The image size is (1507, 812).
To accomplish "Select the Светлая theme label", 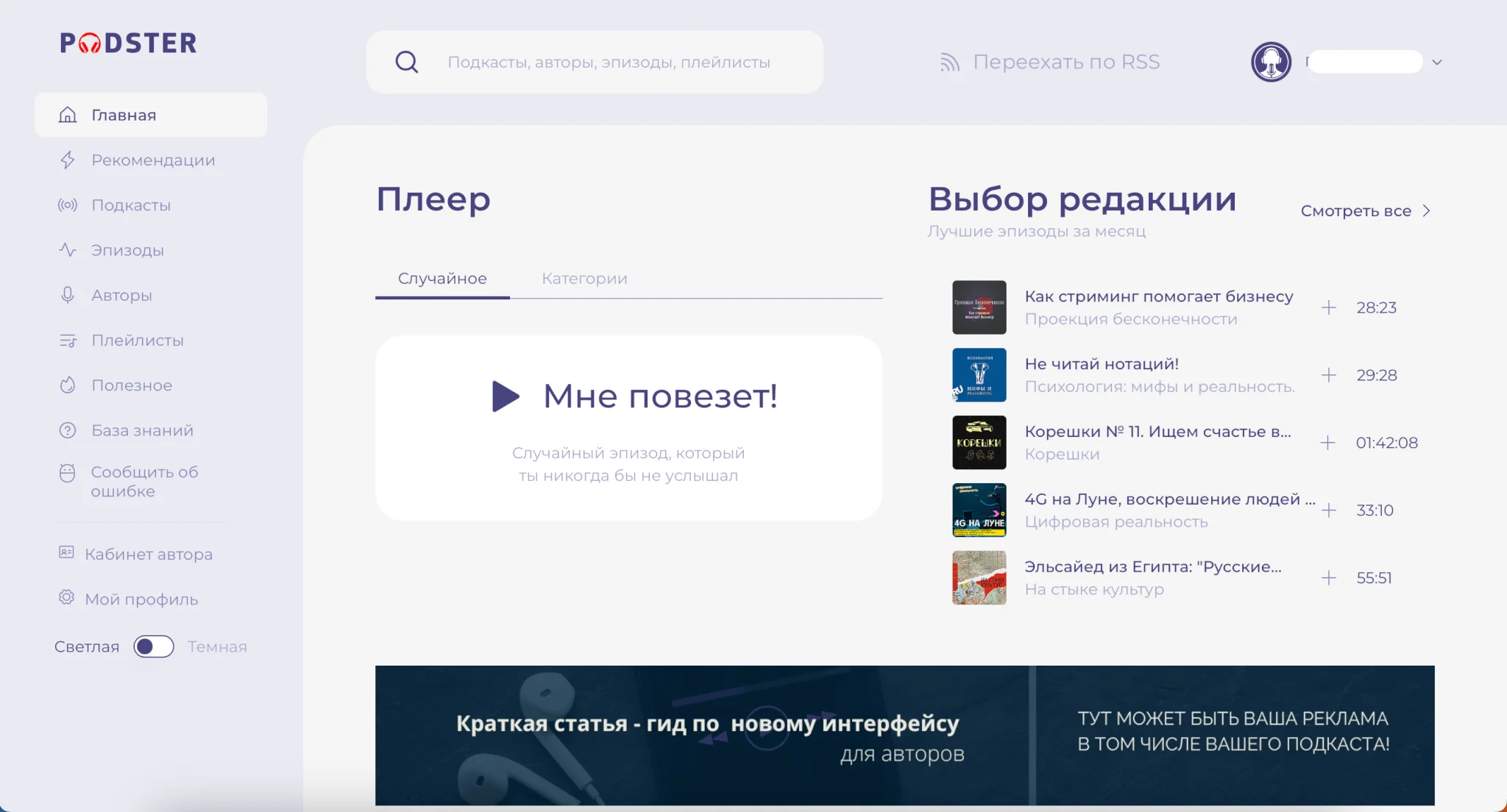I will (87, 647).
